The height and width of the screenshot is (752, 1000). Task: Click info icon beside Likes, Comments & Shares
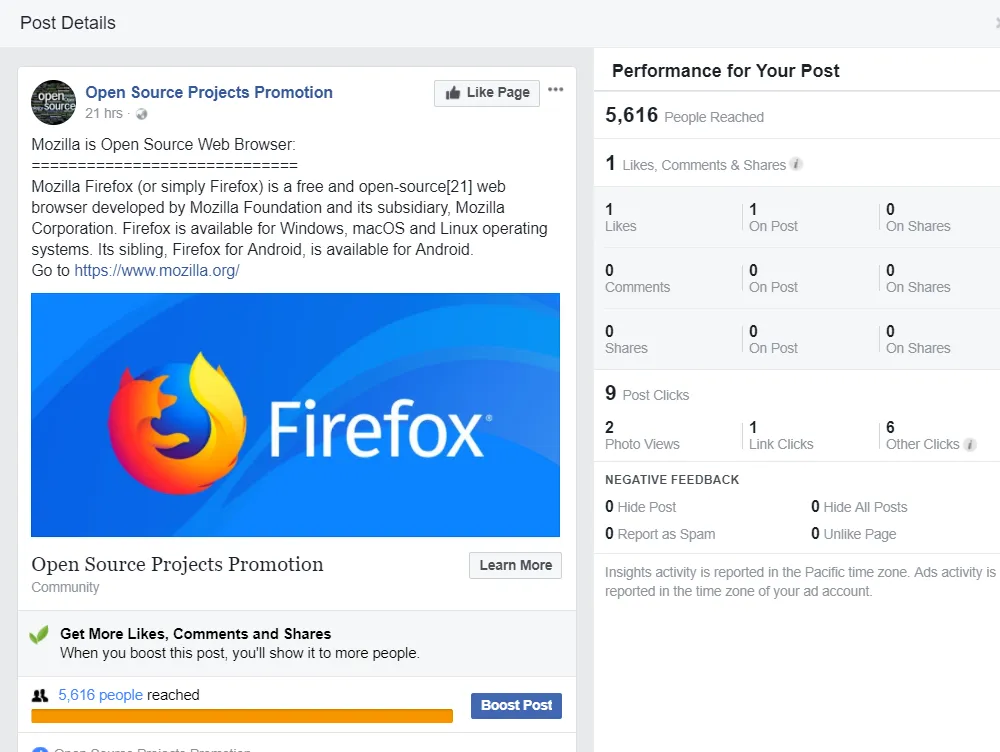pos(795,164)
